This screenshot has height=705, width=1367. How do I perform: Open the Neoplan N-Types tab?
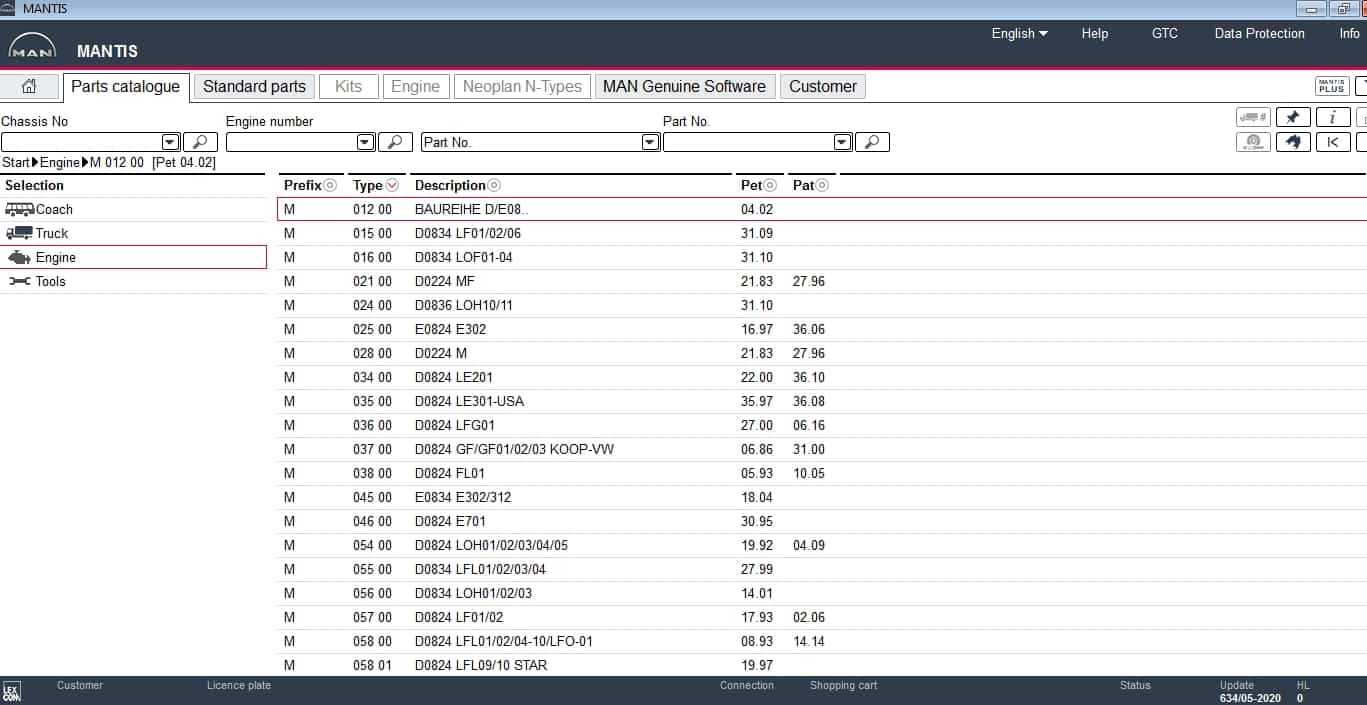[522, 87]
